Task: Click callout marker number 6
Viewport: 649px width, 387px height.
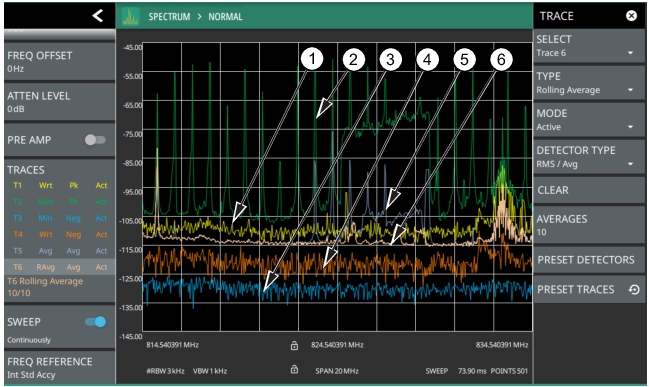Action: pos(501,60)
